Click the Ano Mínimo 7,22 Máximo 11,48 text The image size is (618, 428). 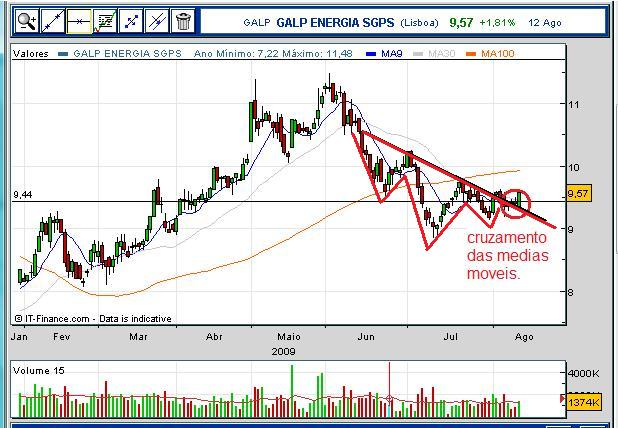click(x=273, y=54)
